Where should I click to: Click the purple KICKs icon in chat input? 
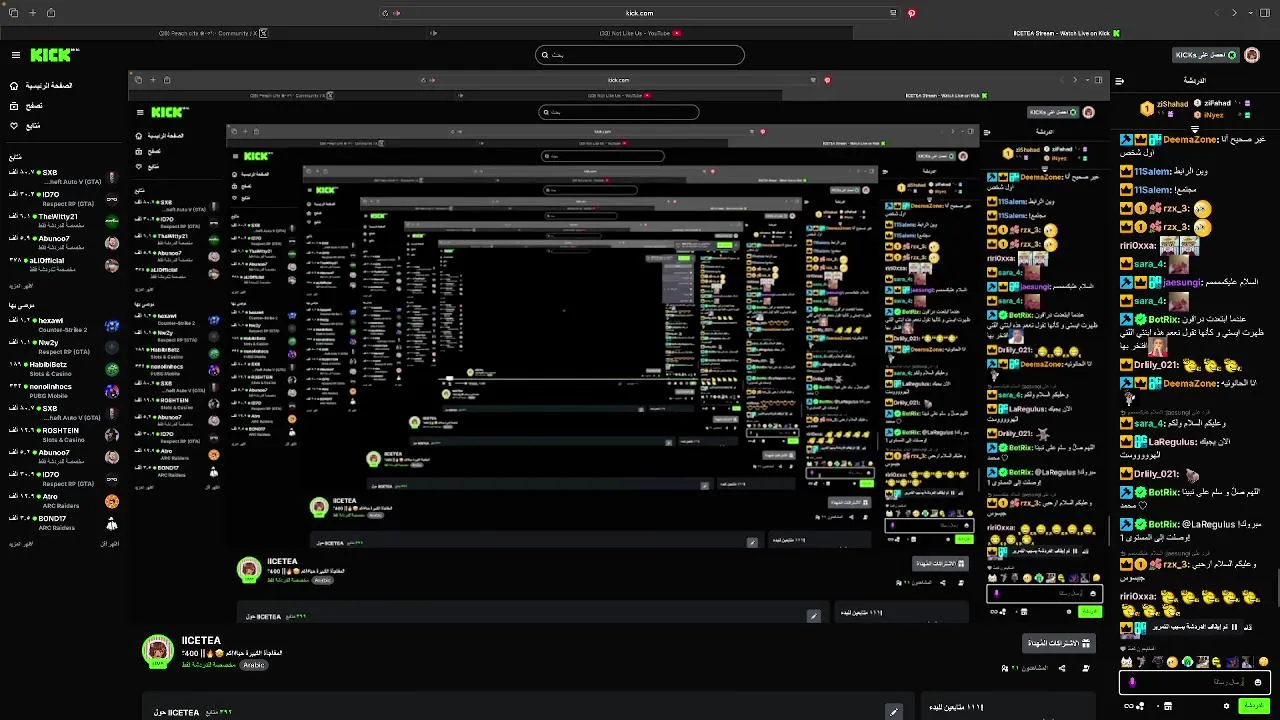point(1132,683)
